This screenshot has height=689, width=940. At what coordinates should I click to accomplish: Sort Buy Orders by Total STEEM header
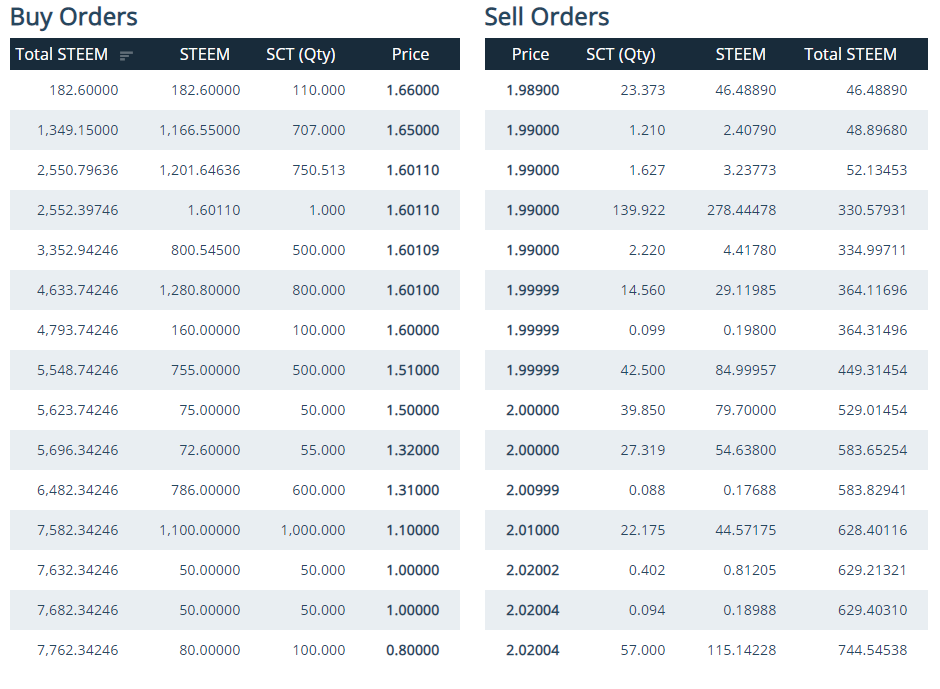(62, 54)
